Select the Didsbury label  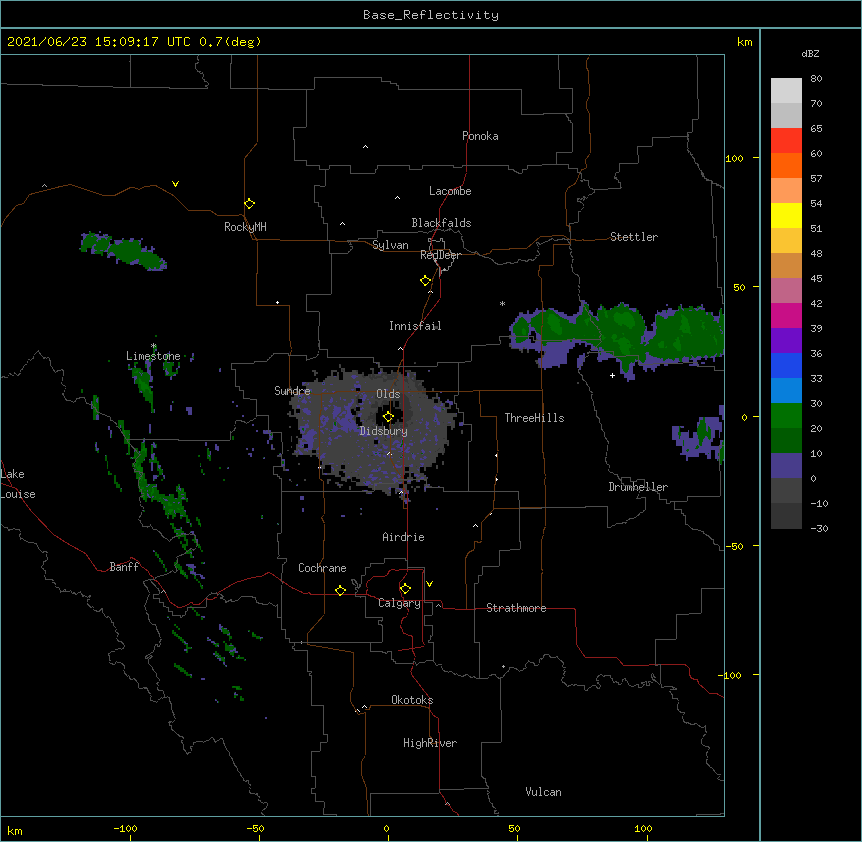pos(383,431)
